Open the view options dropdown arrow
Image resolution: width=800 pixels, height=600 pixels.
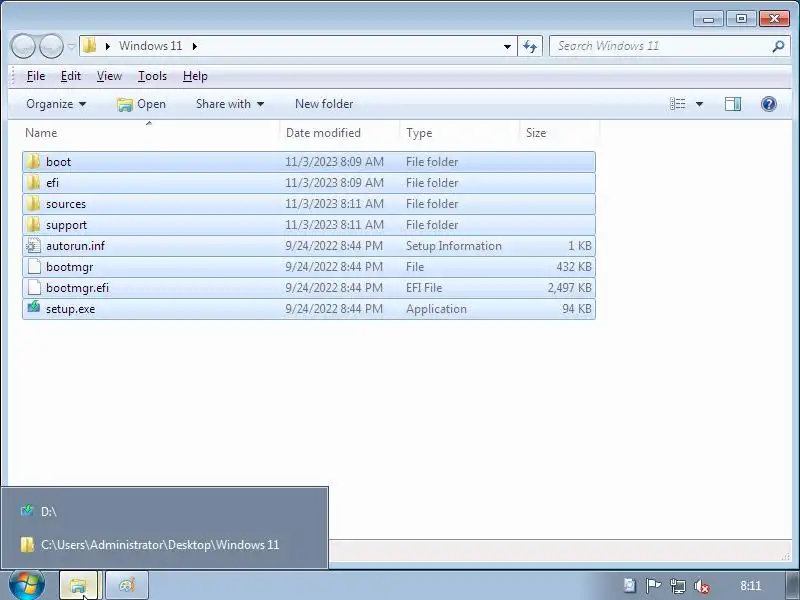(699, 104)
